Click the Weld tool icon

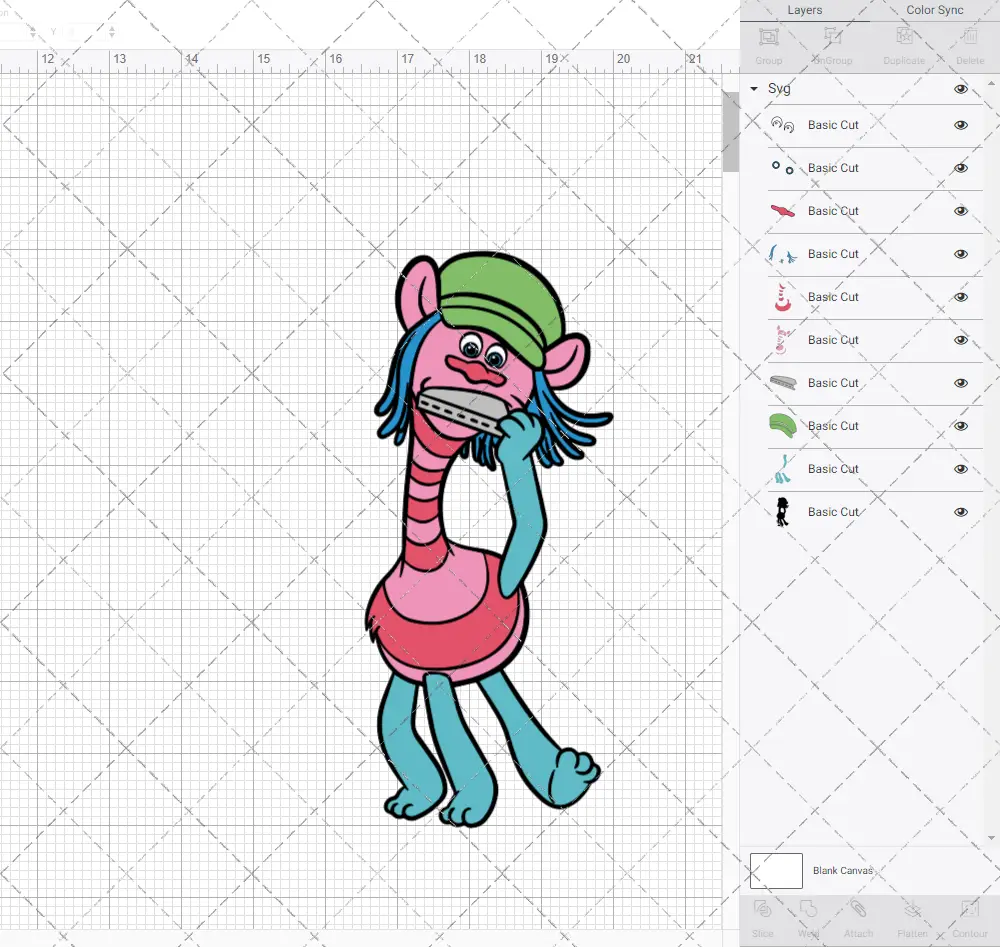coord(808,909)
